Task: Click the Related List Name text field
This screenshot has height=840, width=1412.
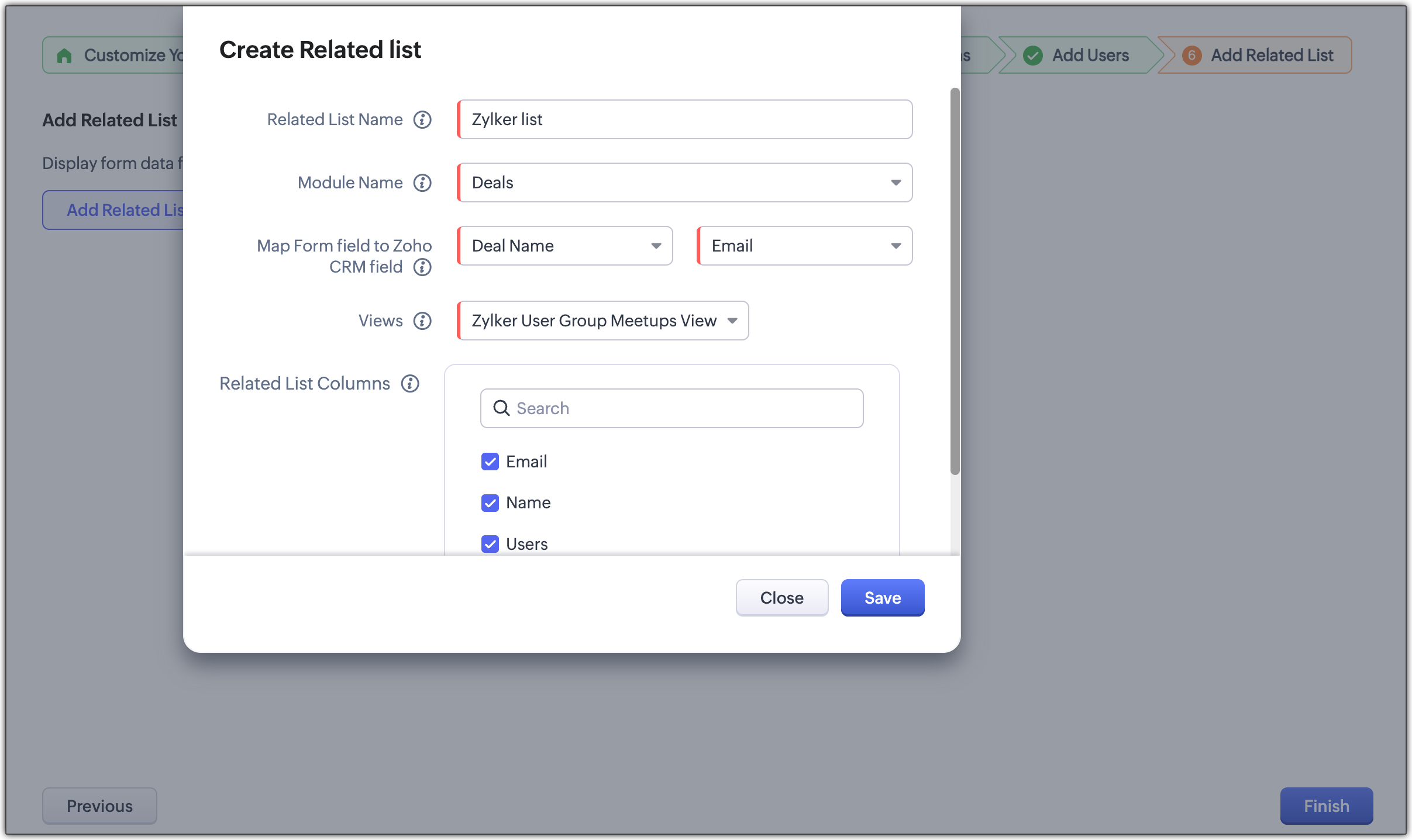Action: 684,120
